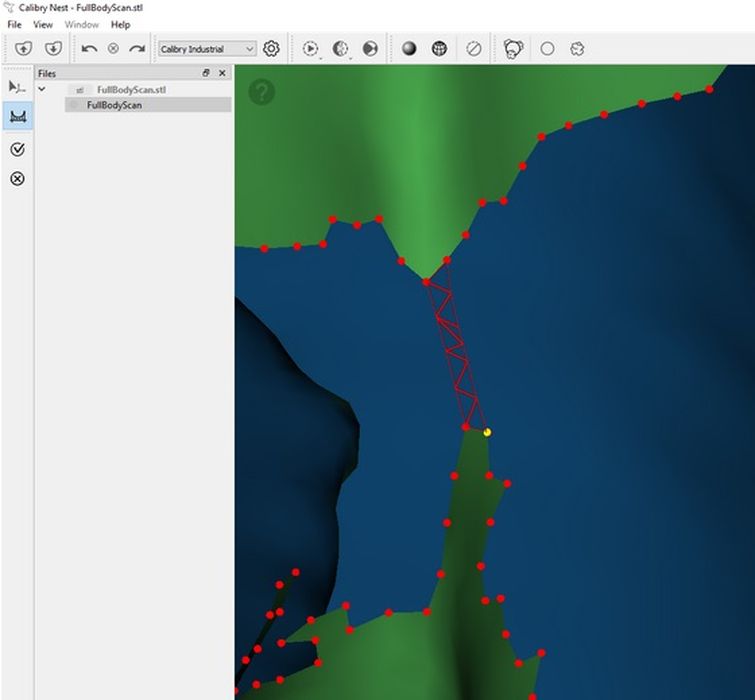
Task: Switch to solid sphere shading mode
Action: coord(409,48)
